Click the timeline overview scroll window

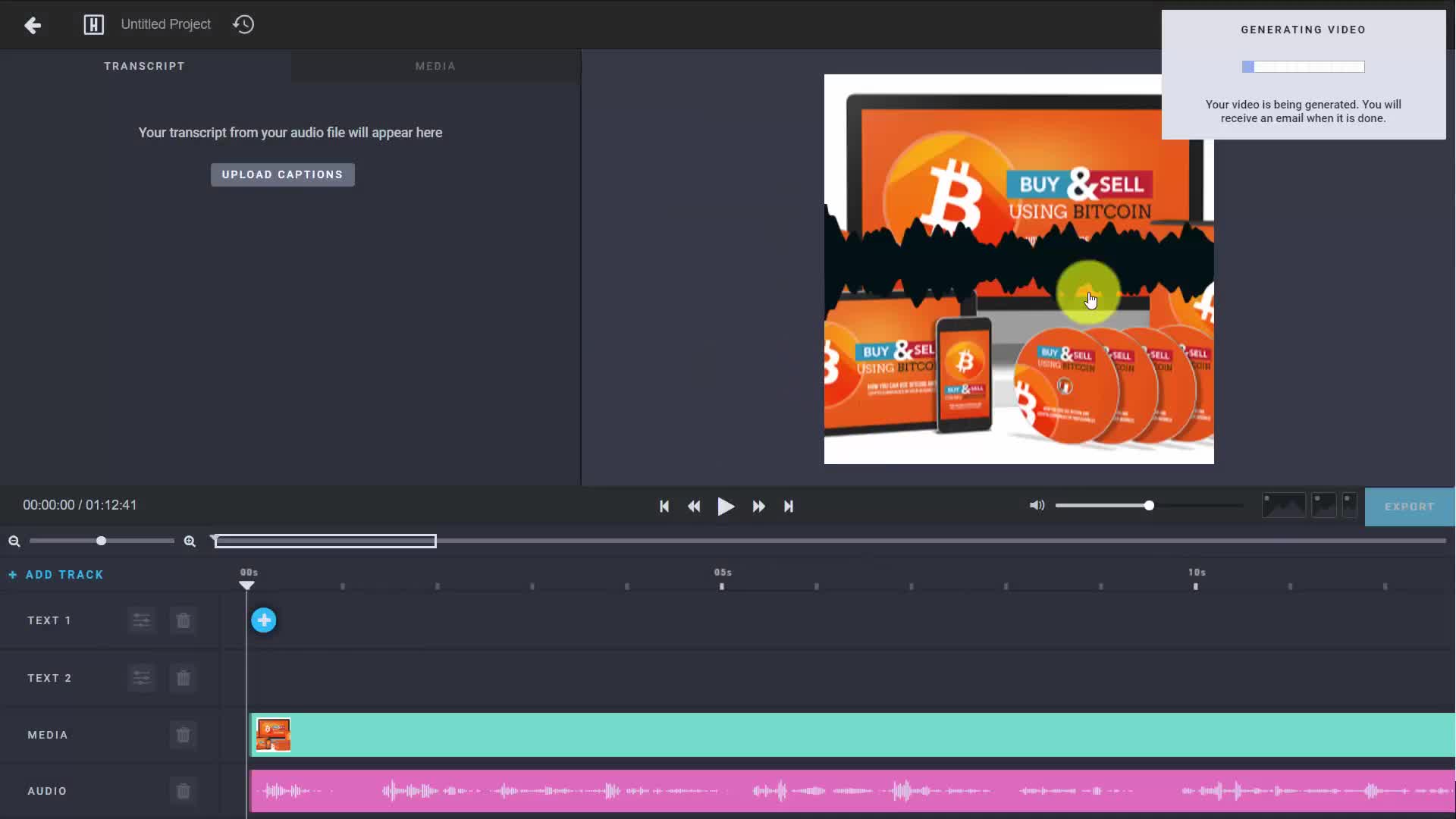[325, 541]
